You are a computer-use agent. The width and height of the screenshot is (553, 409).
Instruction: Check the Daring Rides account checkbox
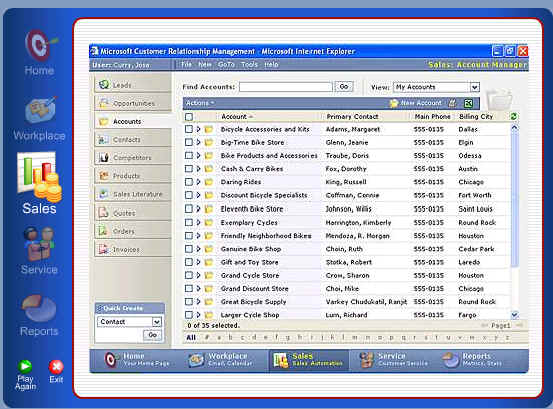coord(189,182)
